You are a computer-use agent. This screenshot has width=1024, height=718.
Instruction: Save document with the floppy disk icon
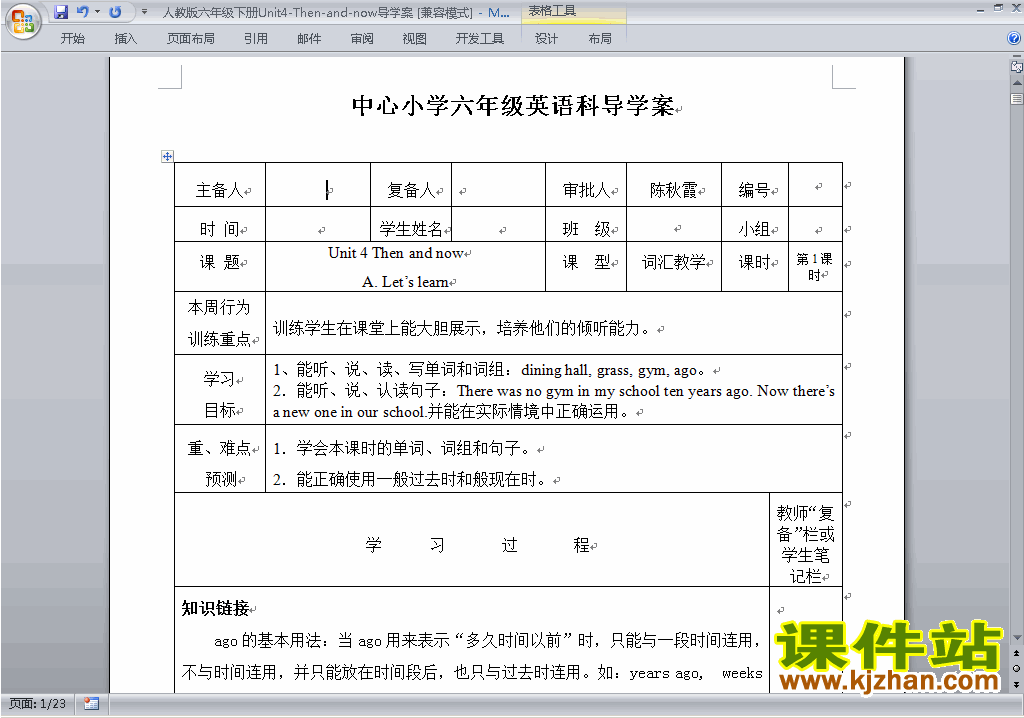(x=61, y=12)
